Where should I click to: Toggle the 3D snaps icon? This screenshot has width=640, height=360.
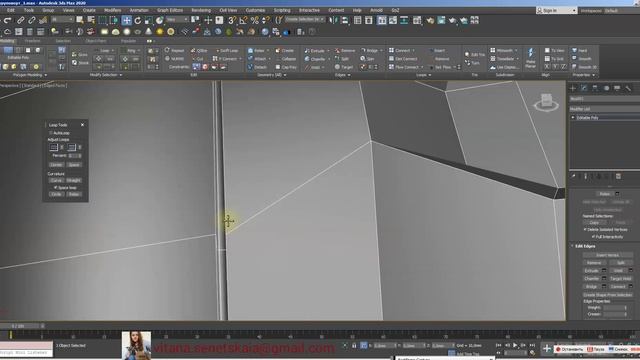pos(232,20)
